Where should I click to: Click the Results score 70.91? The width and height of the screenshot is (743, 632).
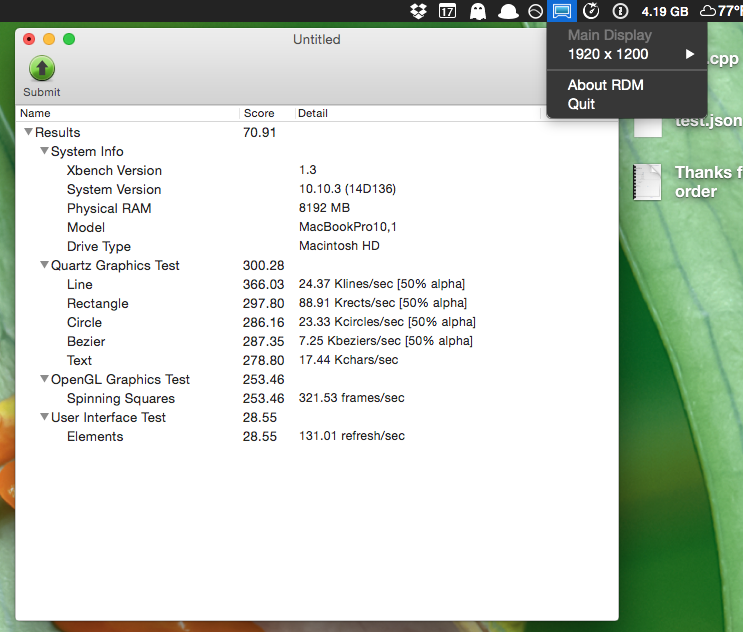pyautogui.click(x=259, y=132)
